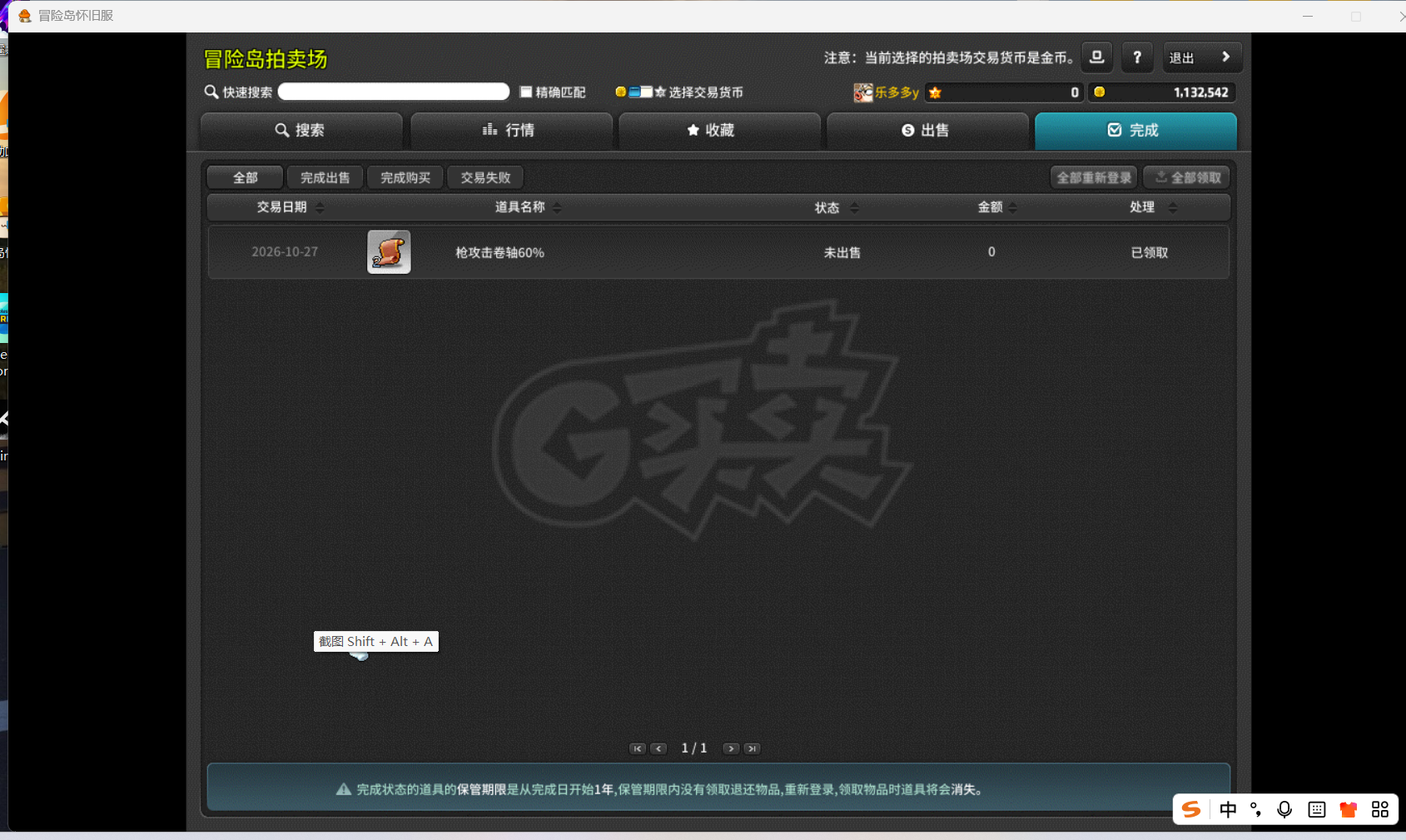The image size is (1406, 840).
Task: Go to the first page arrow
Action: click(x=638, y=748)
